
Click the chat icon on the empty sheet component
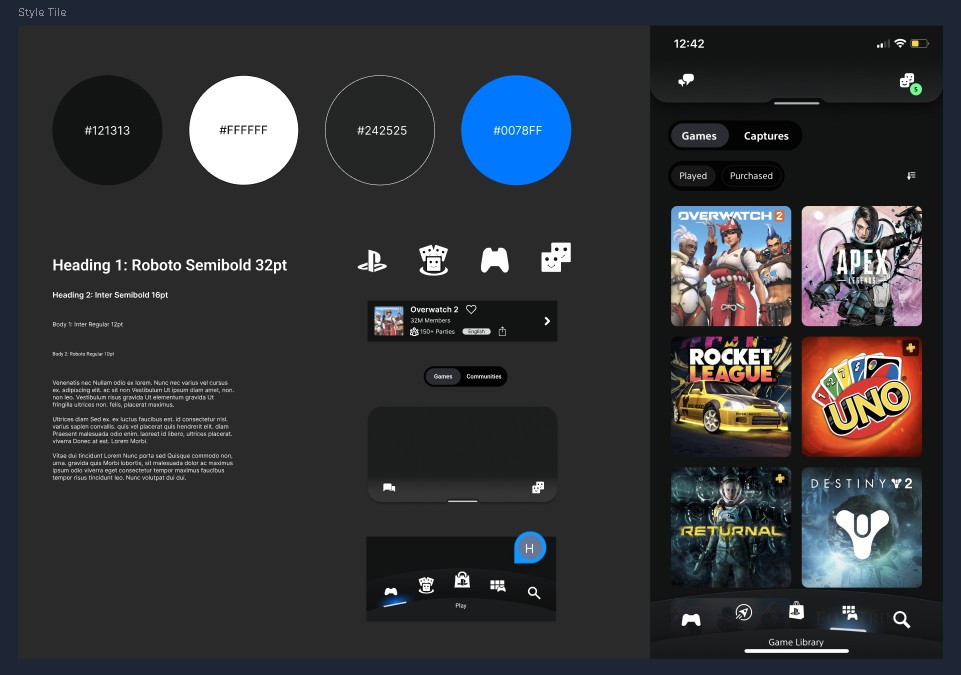click(389, 488)
